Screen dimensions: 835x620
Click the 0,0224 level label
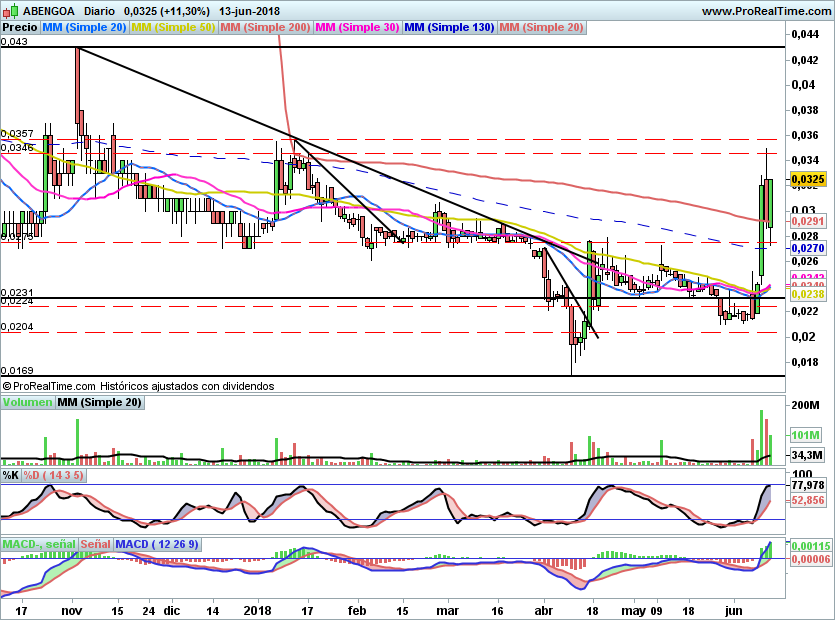17,301
